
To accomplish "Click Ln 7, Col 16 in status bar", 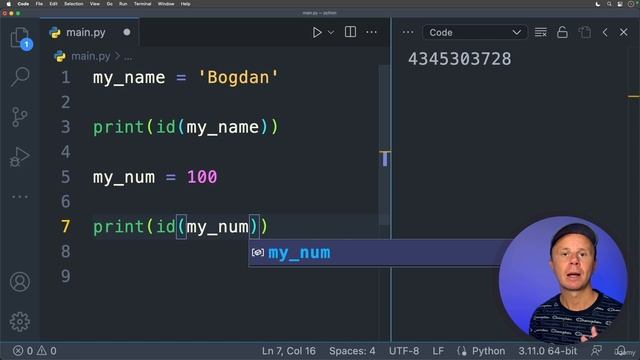I will coord(289,351).
